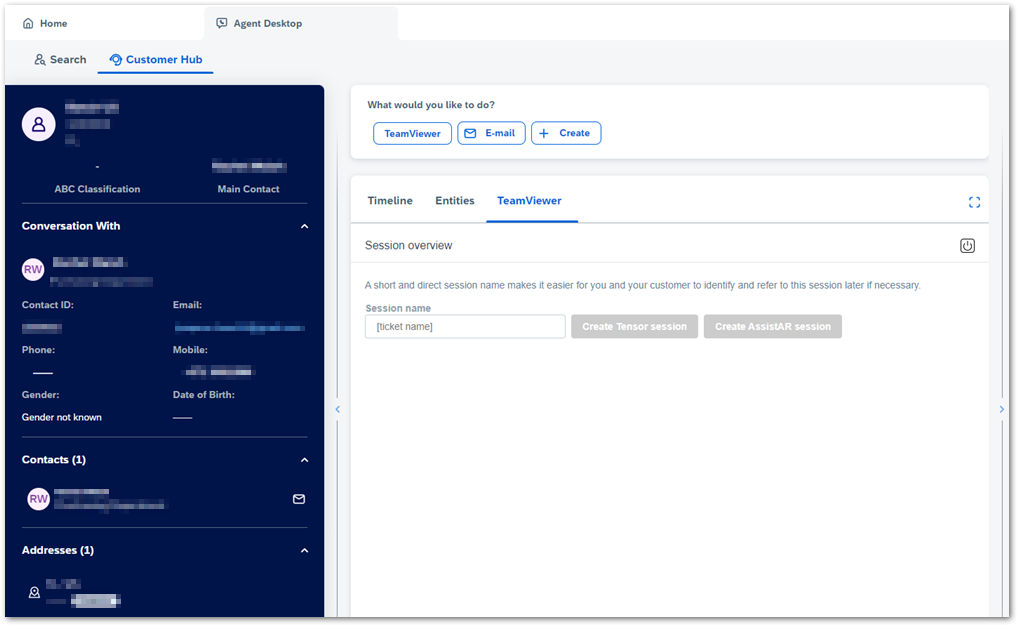The image size is (1018, 626).
Task: Click the Agent Desktop chat icon
Action: point(221,23)
